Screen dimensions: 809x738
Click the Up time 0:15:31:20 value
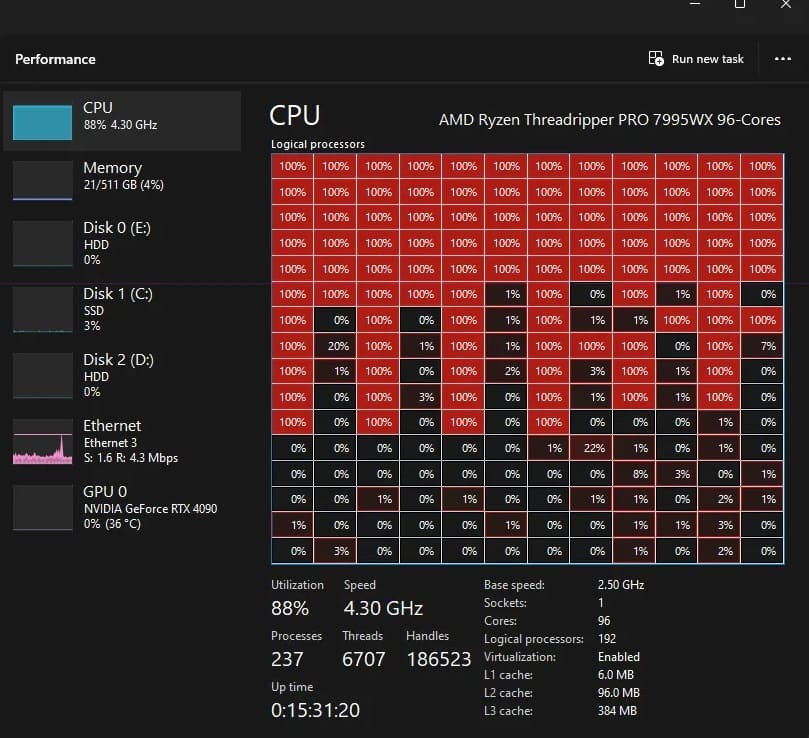[x=315, y=710]
